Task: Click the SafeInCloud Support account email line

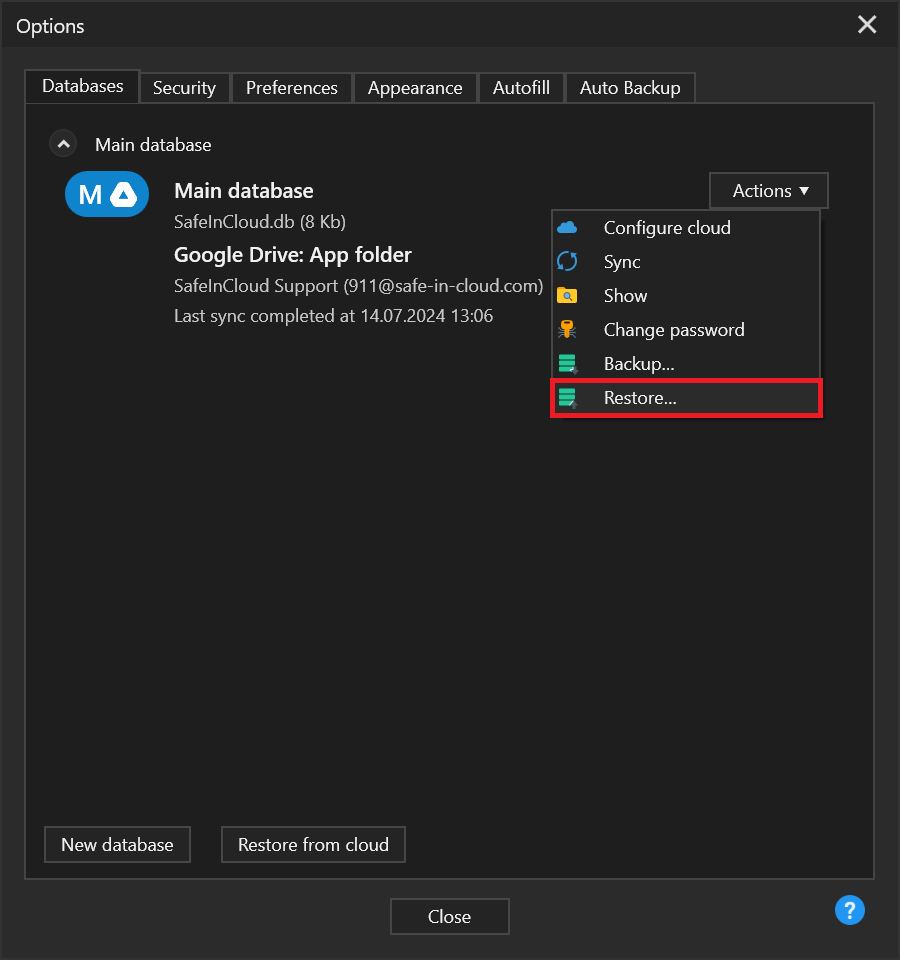Action: [x=358, y=286]
